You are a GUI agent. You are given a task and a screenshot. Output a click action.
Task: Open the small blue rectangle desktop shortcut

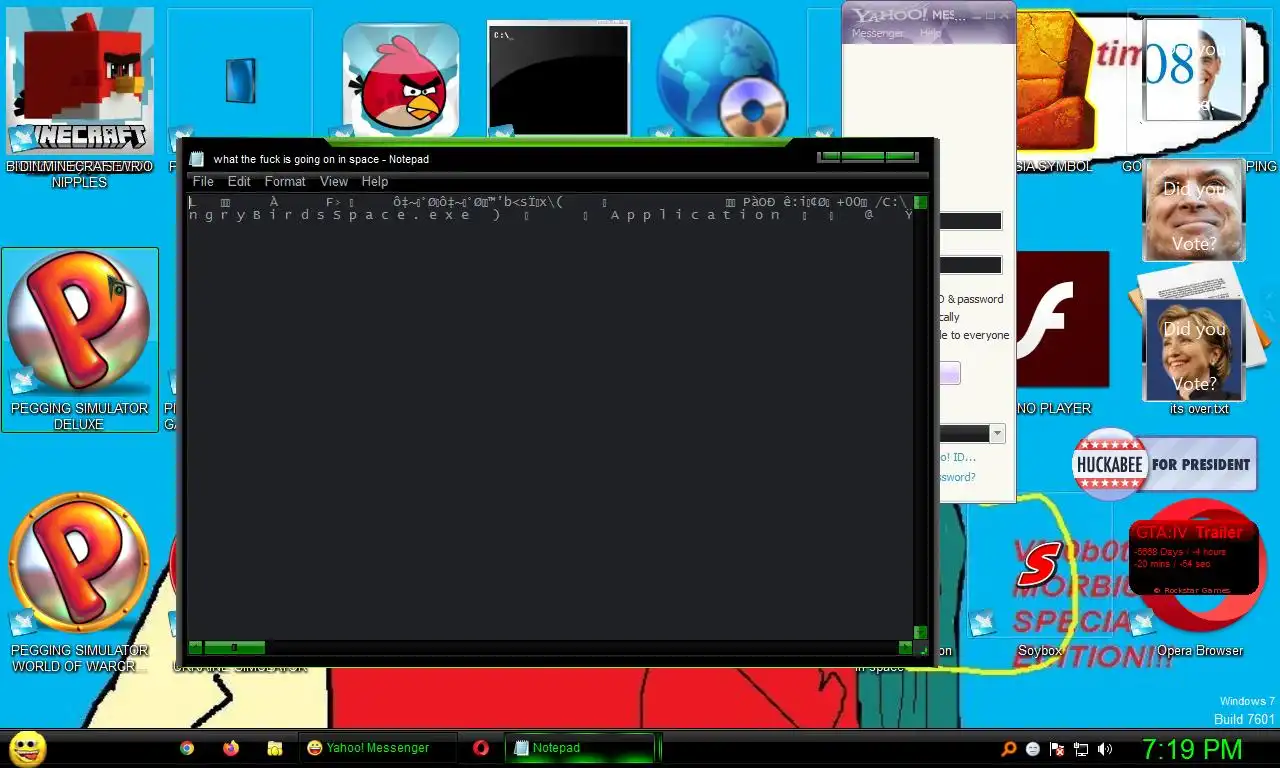pos(240,80)
